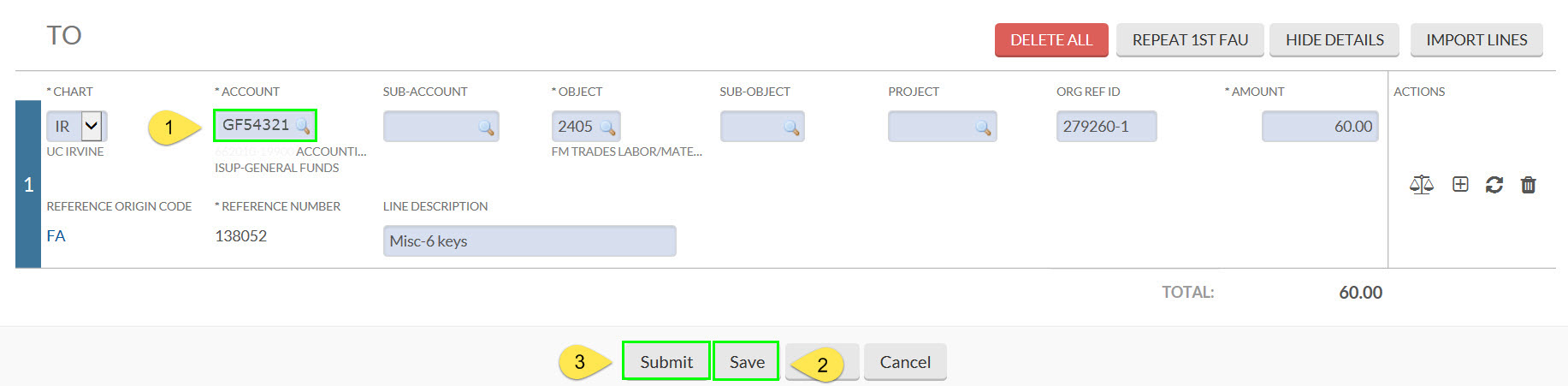
Task: Open the Project lookup magnifier
Action: coord(983,128)
